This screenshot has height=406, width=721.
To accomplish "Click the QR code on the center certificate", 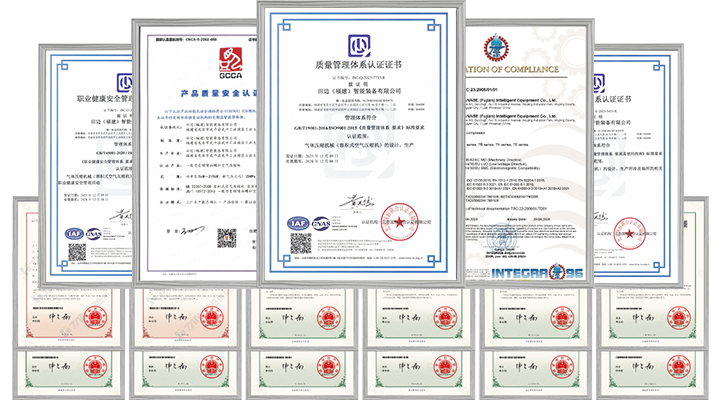I will pos(301,243).
